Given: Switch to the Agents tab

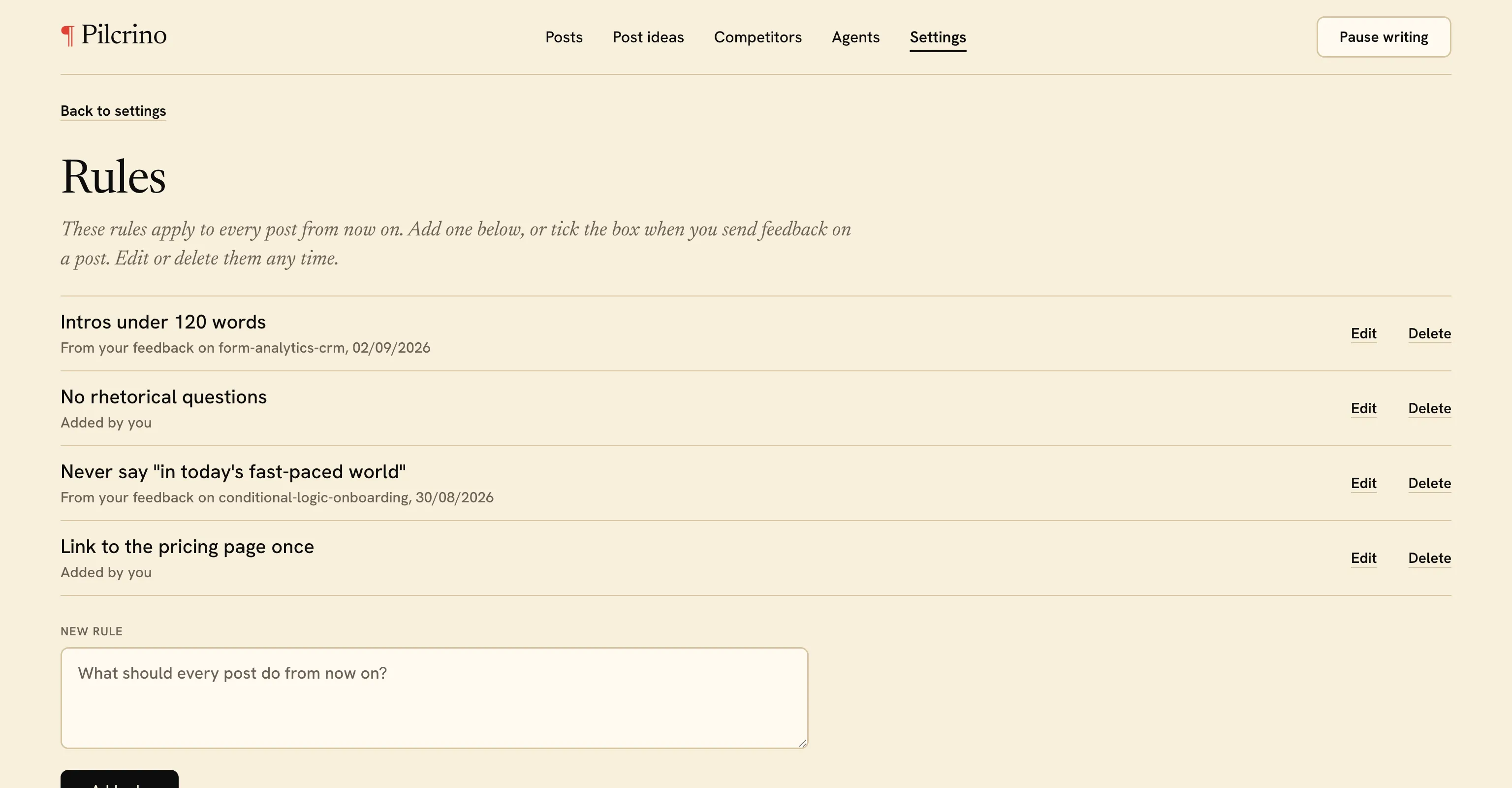Looking at the screenshot, I should [x=855, y=37].
